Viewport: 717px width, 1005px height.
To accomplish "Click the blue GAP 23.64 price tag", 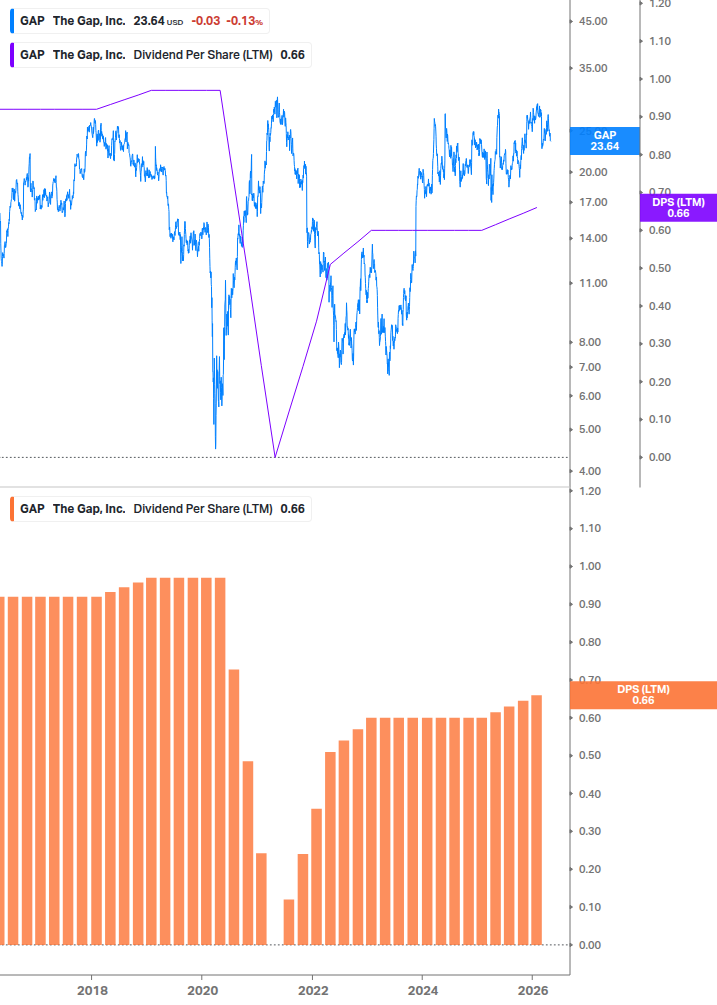I will [604, 141].
